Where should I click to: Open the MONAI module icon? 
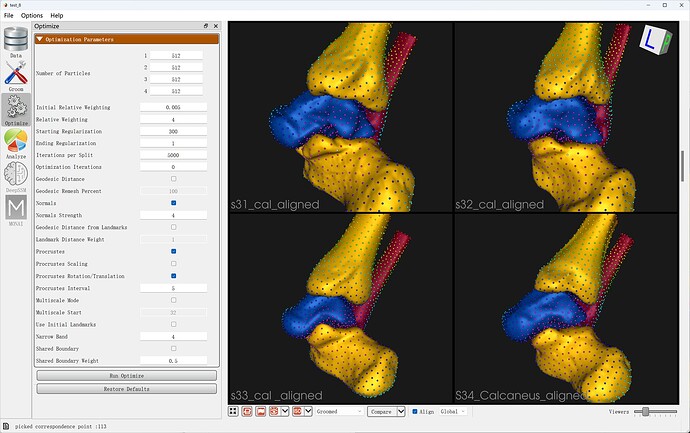click(x=16, y=210)
